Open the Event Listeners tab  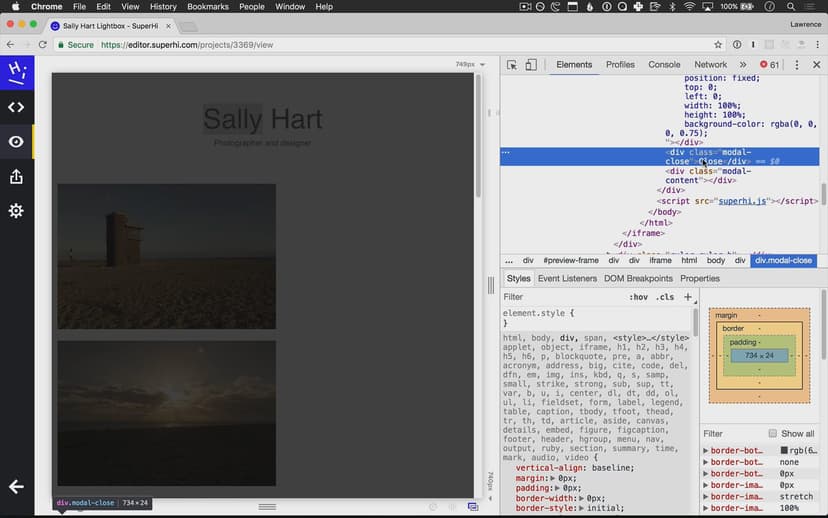coord(566,279)
